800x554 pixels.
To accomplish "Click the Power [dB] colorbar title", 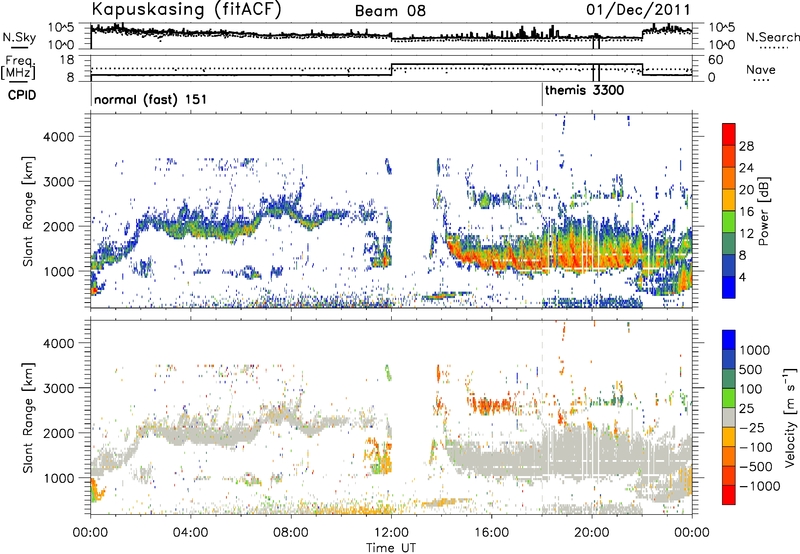I will (x=764, y=211).
